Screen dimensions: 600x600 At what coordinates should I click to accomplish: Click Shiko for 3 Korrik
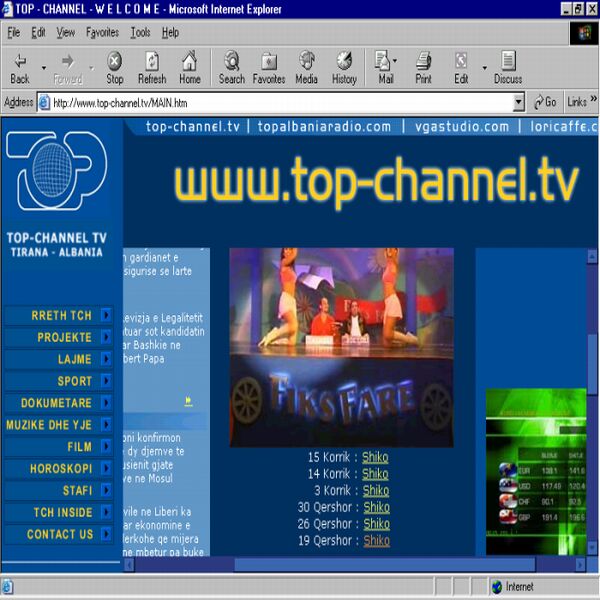coord(376,490)
